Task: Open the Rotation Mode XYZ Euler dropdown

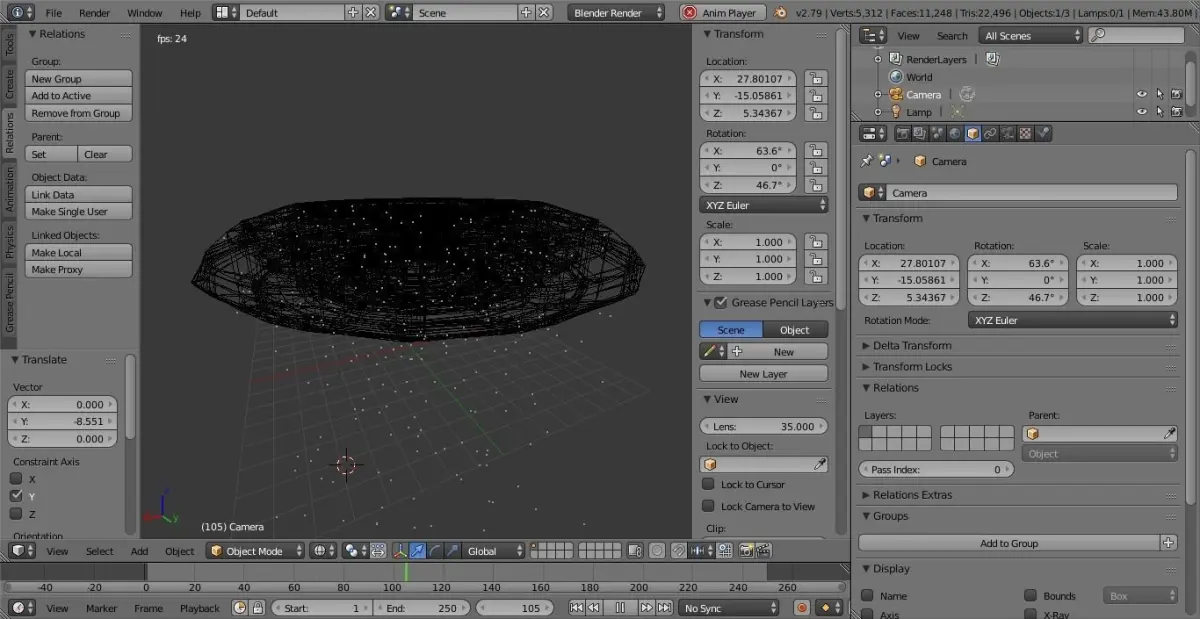Action: [x=1073, y=320]
